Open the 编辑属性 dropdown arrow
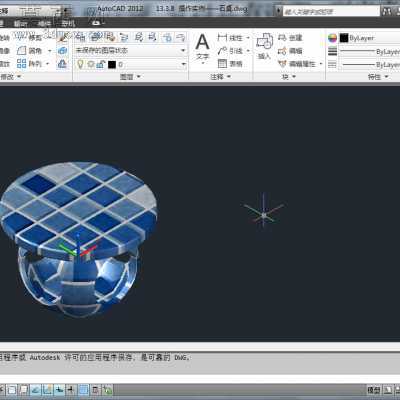The width and height of the screenshot is (400, 400). 321,64
